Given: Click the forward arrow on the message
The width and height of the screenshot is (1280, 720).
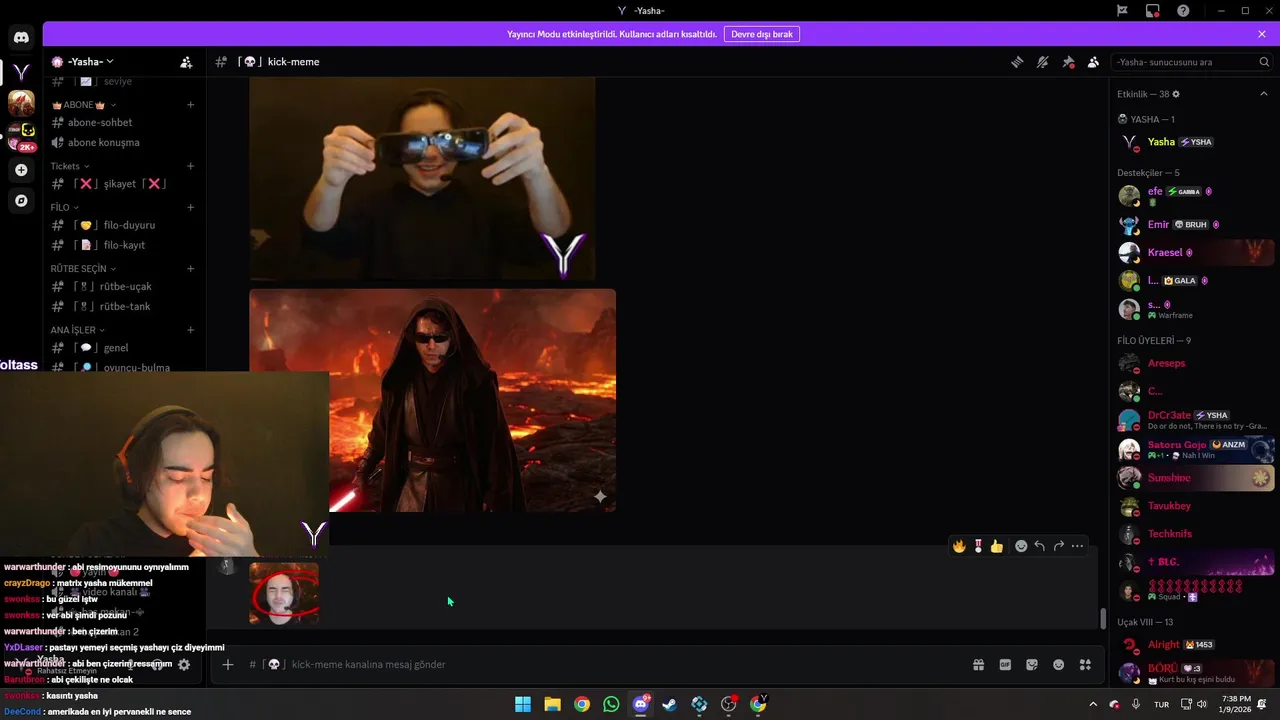Looking at the screenshot, I should [x=1058, y=546].
